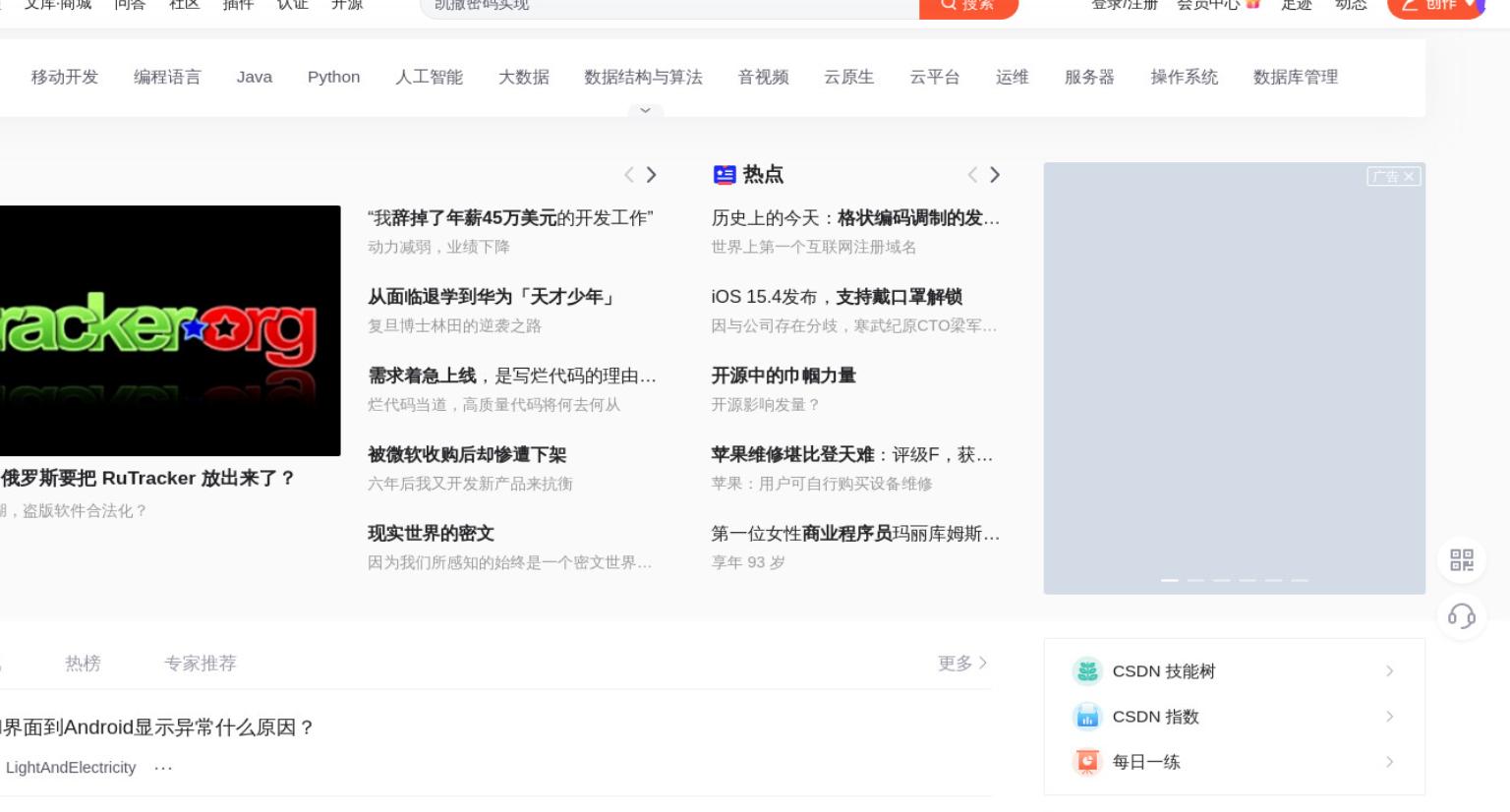Open 我辞掉了年薪45万美元的开发工作 article

pyautogui.click(x=510, y=218)
